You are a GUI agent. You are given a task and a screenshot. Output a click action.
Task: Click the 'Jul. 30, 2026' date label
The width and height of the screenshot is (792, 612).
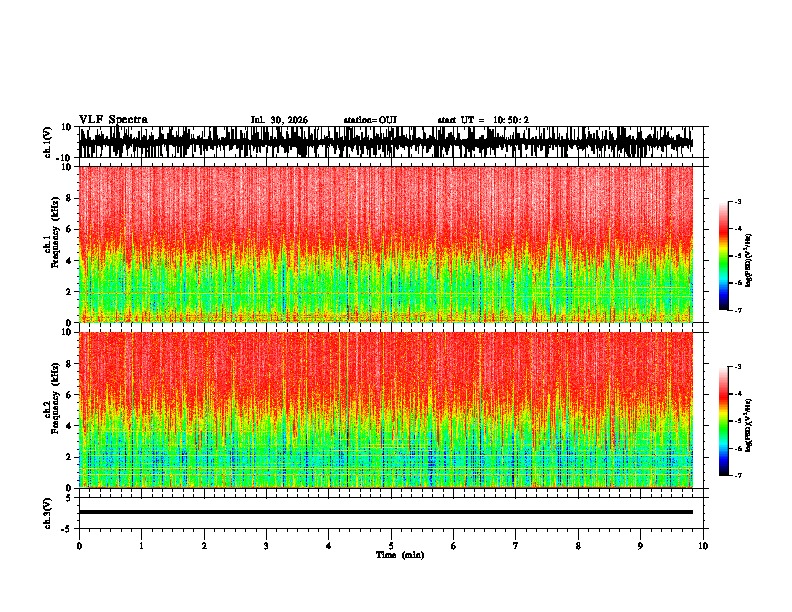[279, 120]
